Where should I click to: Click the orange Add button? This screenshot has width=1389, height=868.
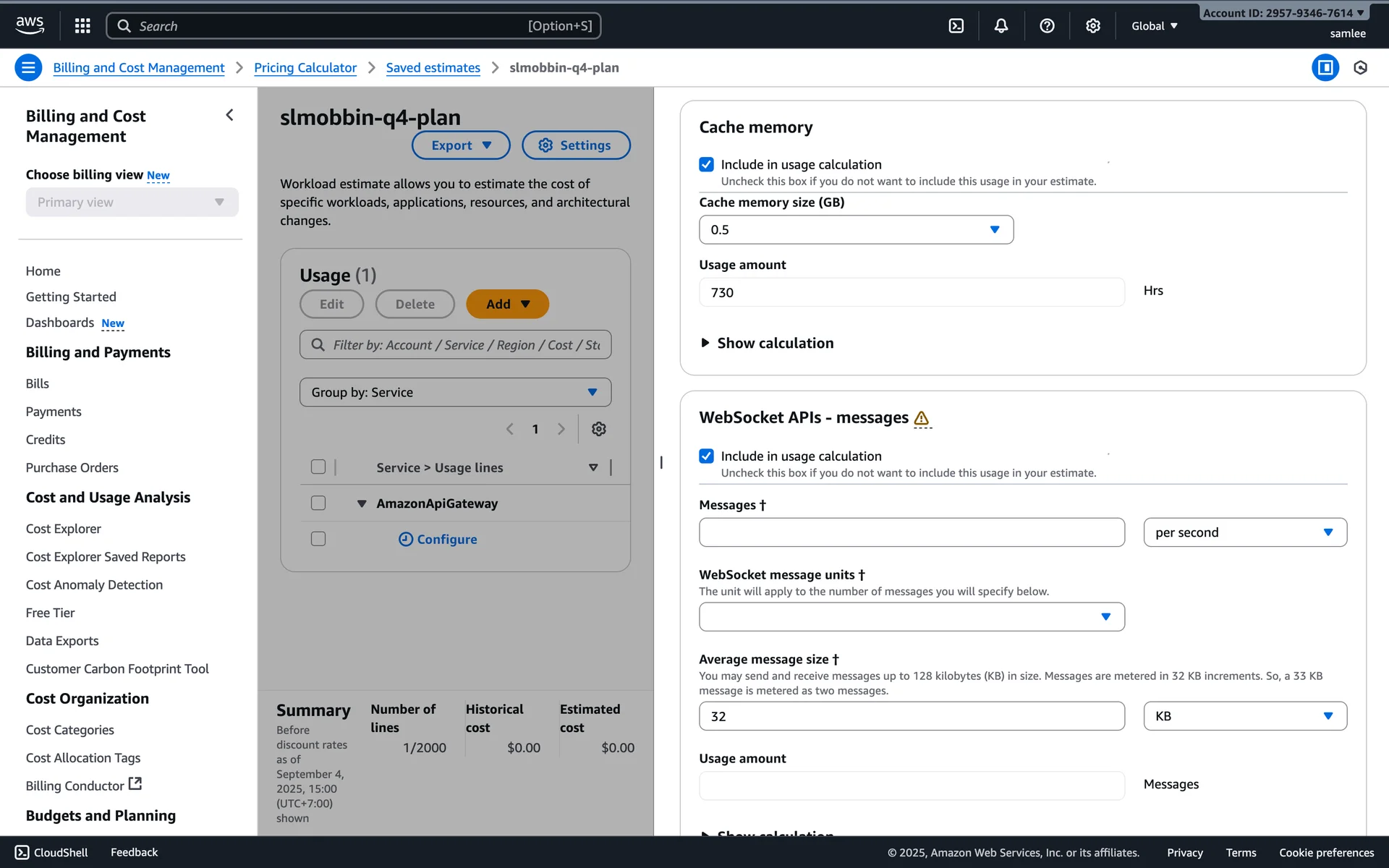coord(507,305)
